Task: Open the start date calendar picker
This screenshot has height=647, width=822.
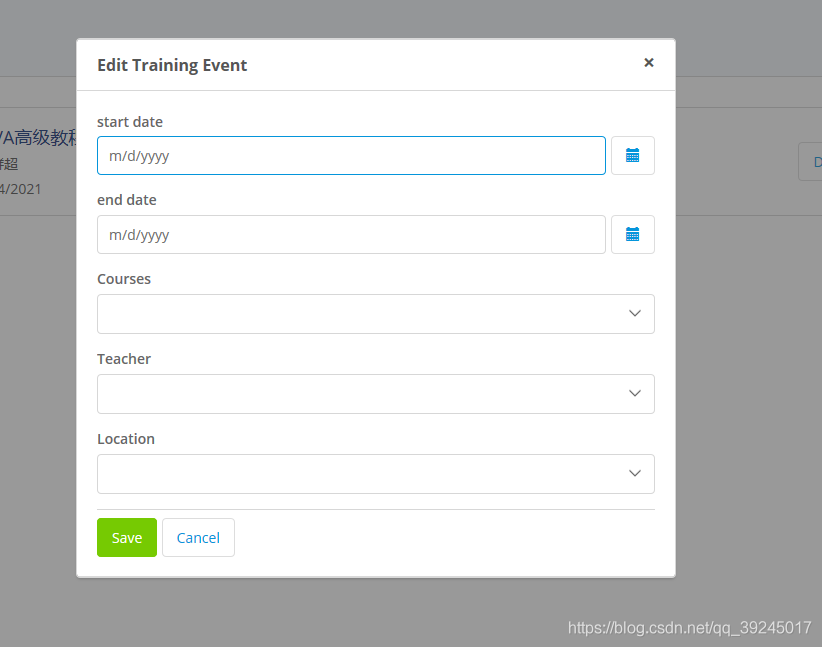Action: point(632,156)
